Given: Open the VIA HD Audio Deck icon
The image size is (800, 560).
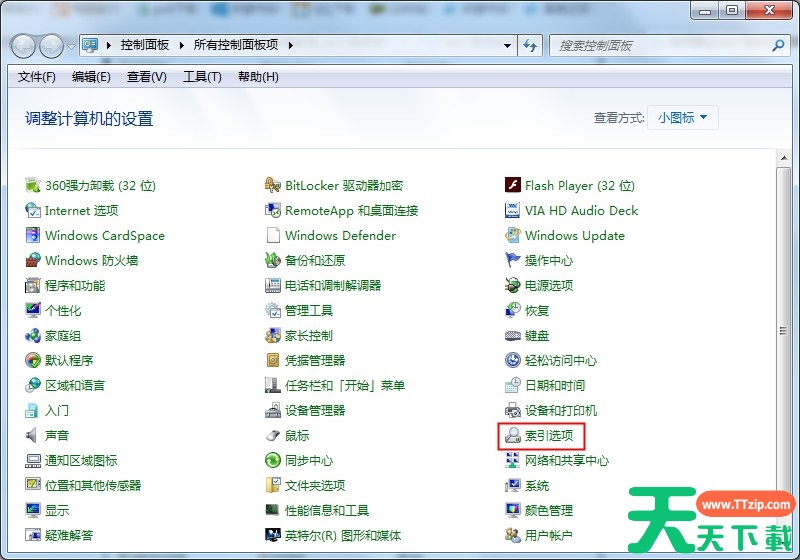Looking at the screenshot, I should pos(513,210).
